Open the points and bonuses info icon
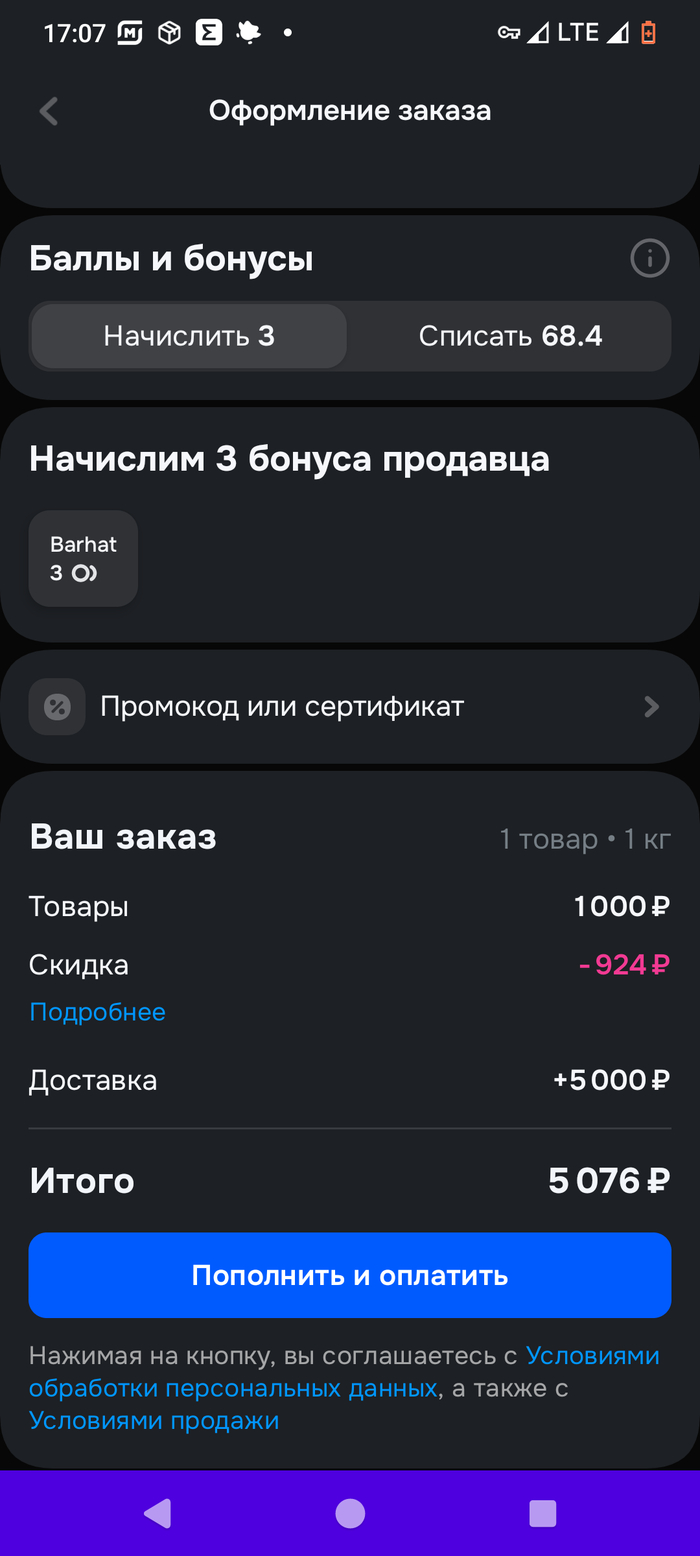The width and height of the screenshot is (700, 1556). point(649,260)
